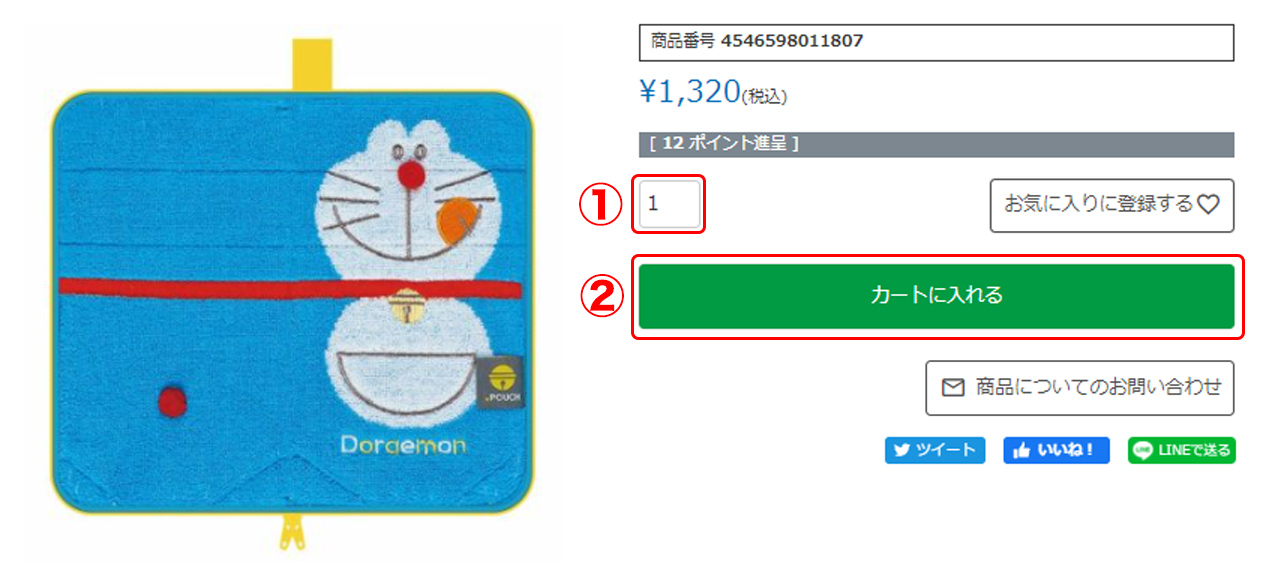
Task: Click the 12 ポイント進呈 gray bar
Action: coord(936,144)
